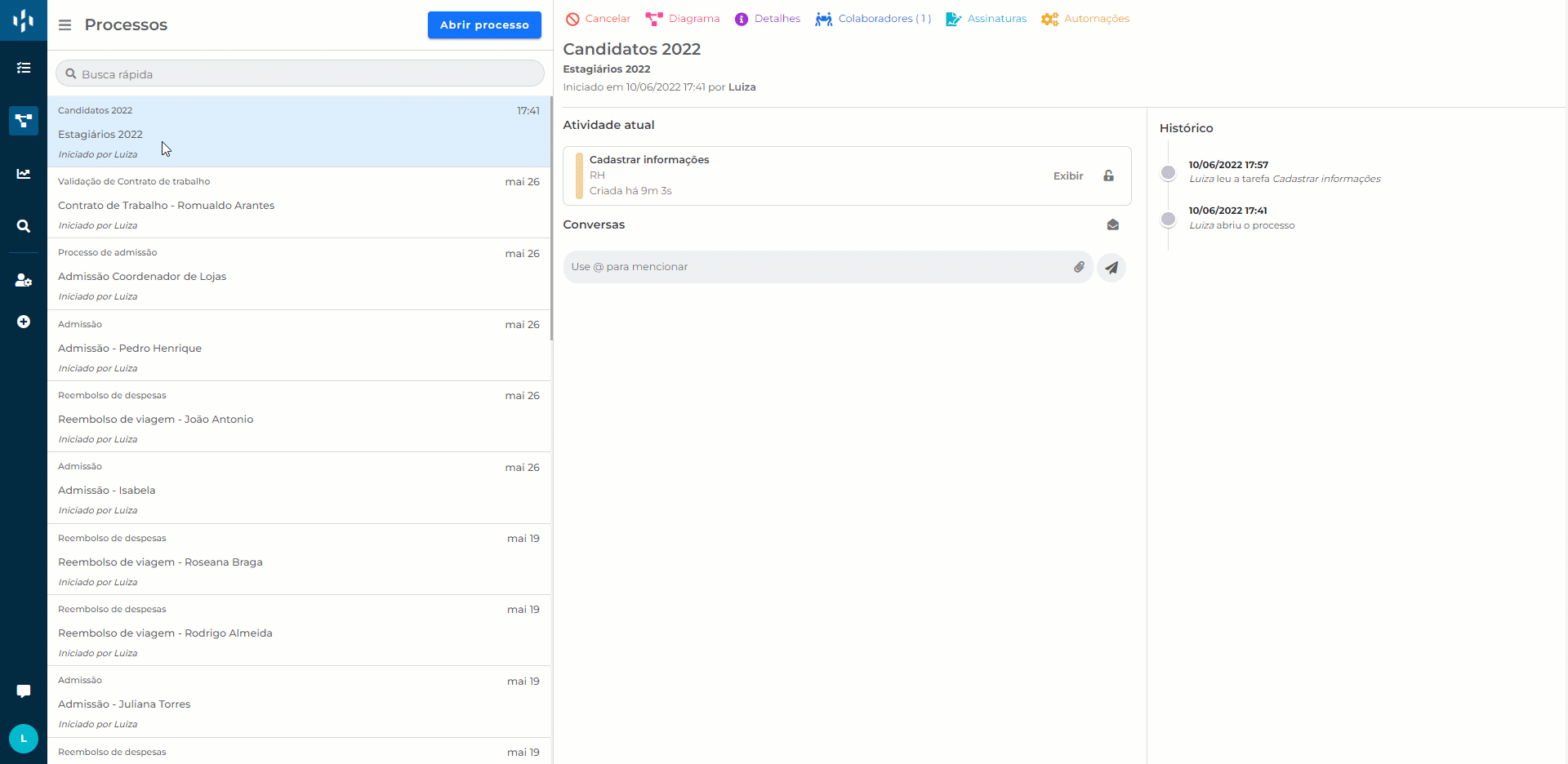
Task: Open the Assinaturas section
Action: tap(987, 19)
